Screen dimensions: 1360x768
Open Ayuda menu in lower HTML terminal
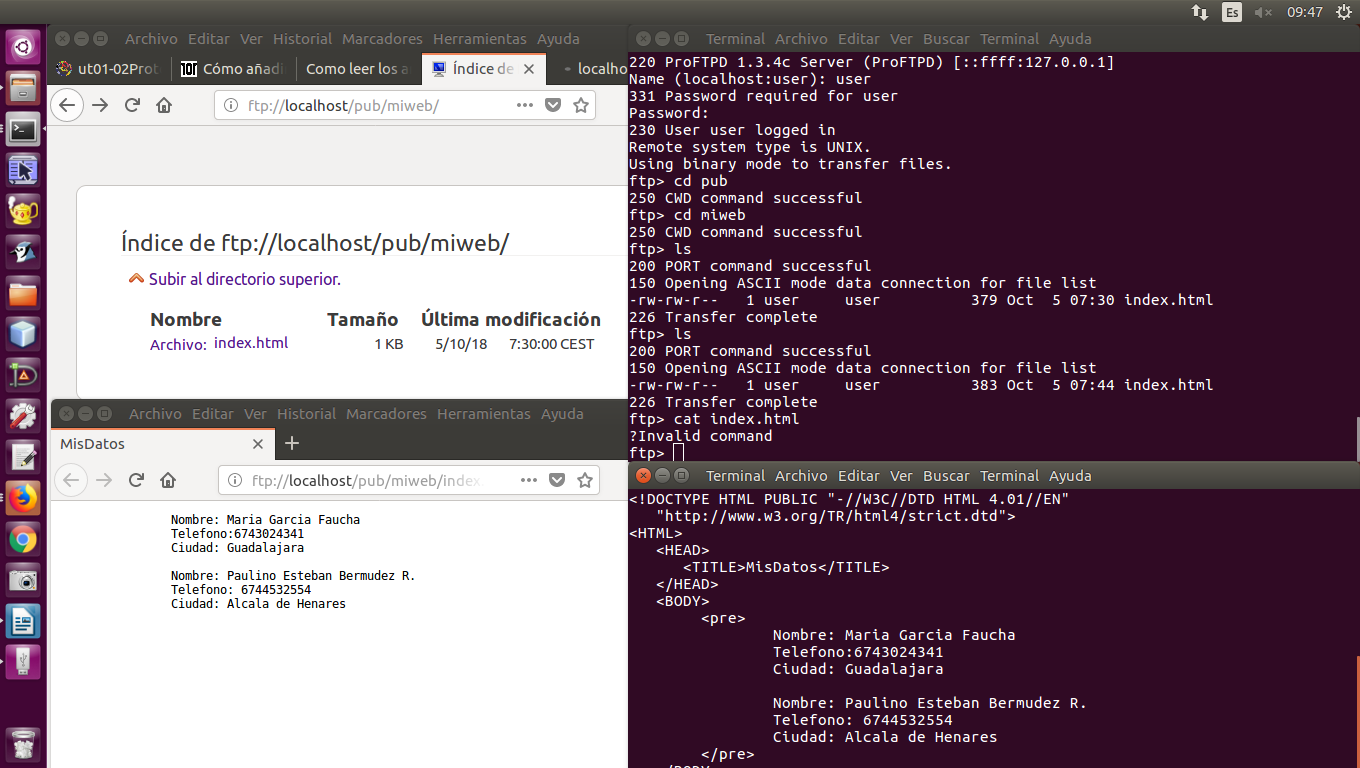click(1070, 476)
